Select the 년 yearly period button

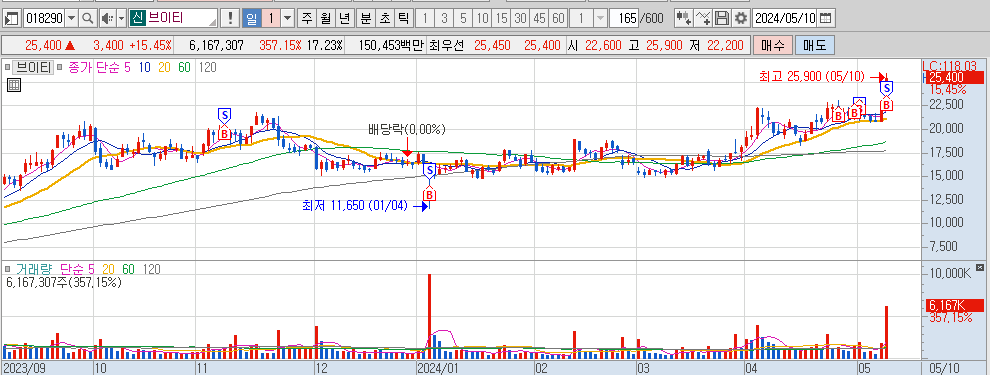point(345,18)
